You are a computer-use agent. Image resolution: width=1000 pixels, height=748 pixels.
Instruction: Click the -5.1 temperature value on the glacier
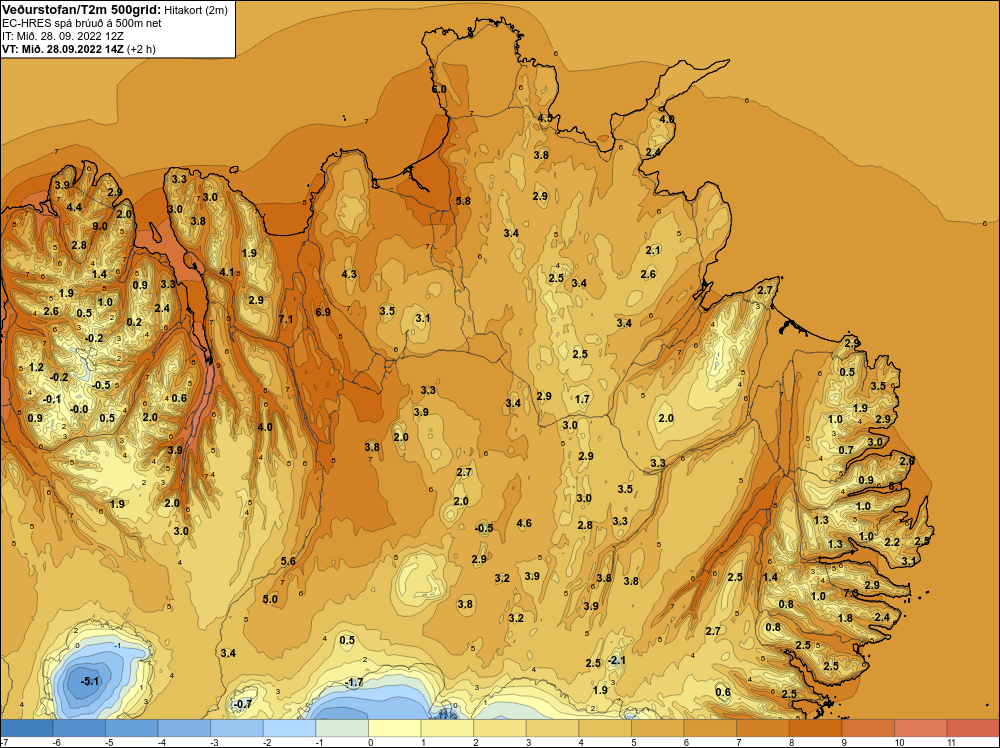(x=90, y=681)
